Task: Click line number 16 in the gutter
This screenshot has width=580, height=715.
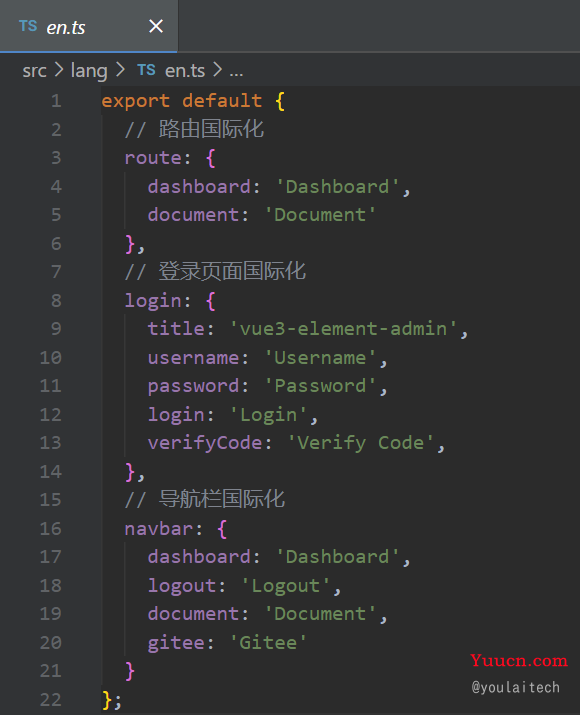Action: (x=50, y=528)
